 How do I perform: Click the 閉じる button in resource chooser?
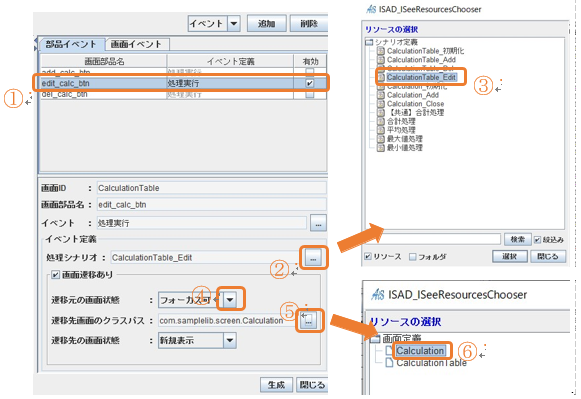click(548, 256)
